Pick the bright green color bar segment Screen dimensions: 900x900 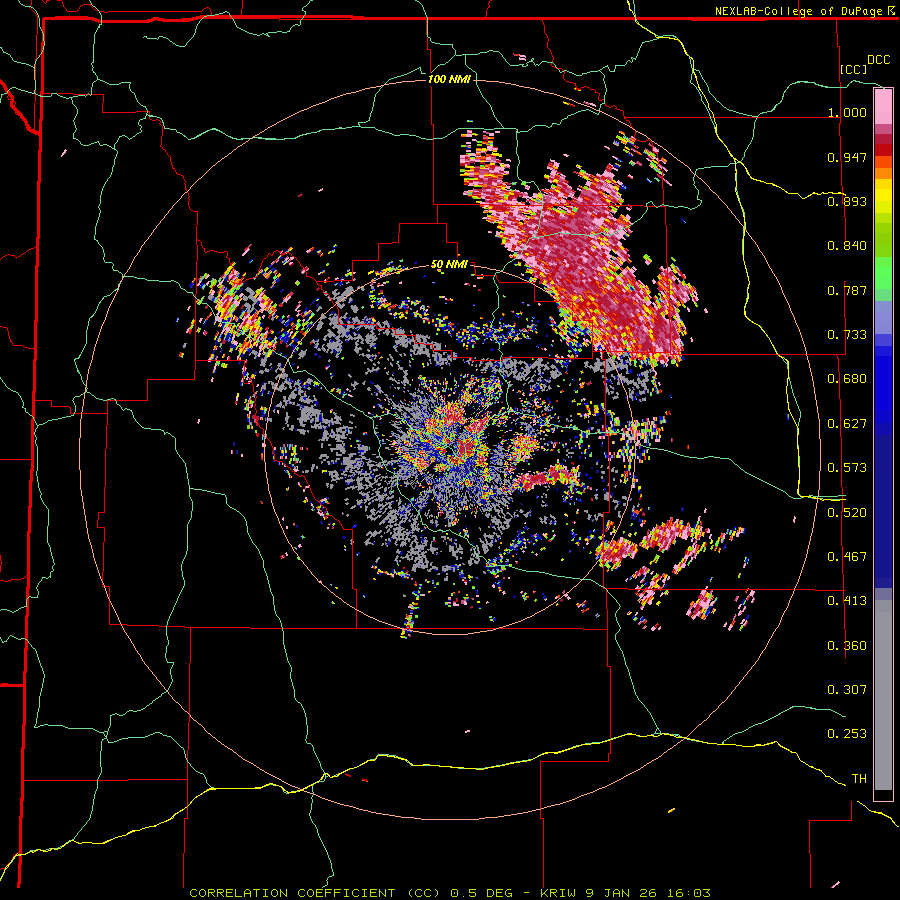tap(883, 273)
